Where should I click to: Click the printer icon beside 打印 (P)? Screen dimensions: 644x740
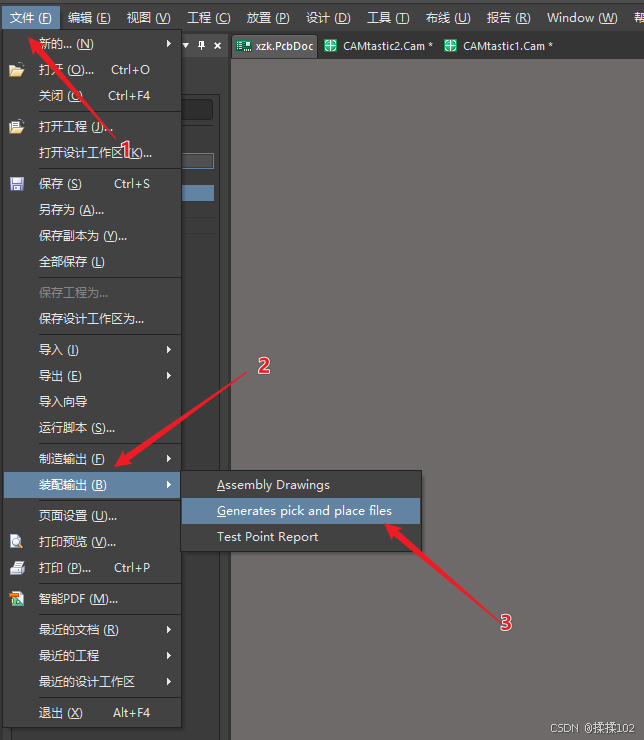[x=17, y=568]
